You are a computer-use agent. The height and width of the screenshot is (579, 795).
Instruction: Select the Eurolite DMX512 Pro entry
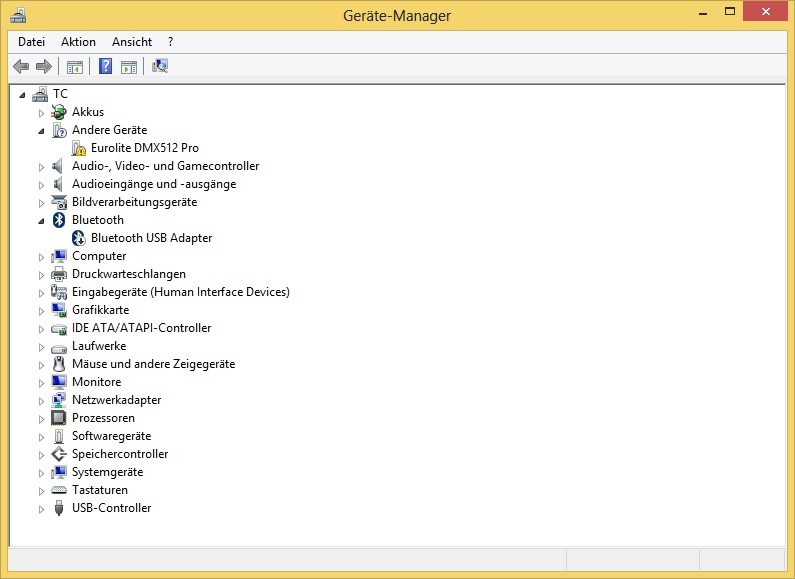[x=144, y=148]
